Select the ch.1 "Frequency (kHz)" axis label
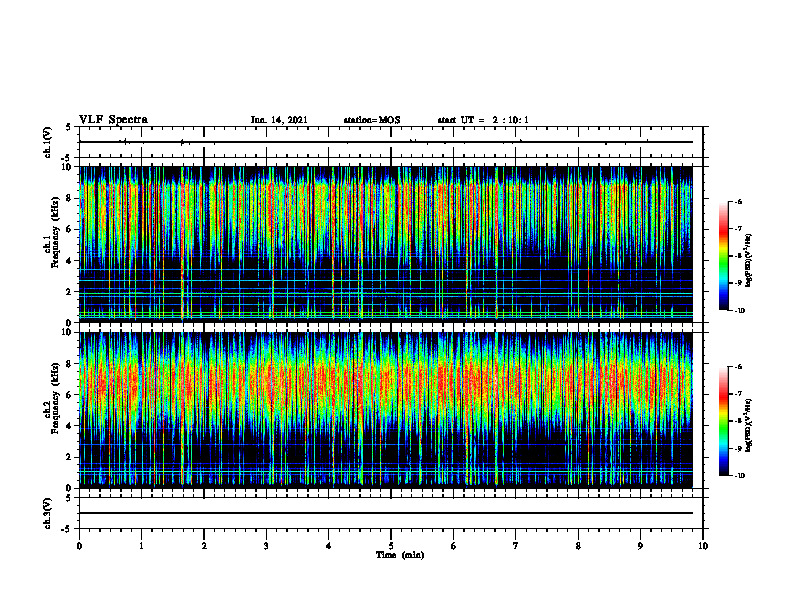The image size is (792, 612). coord(56,233)
